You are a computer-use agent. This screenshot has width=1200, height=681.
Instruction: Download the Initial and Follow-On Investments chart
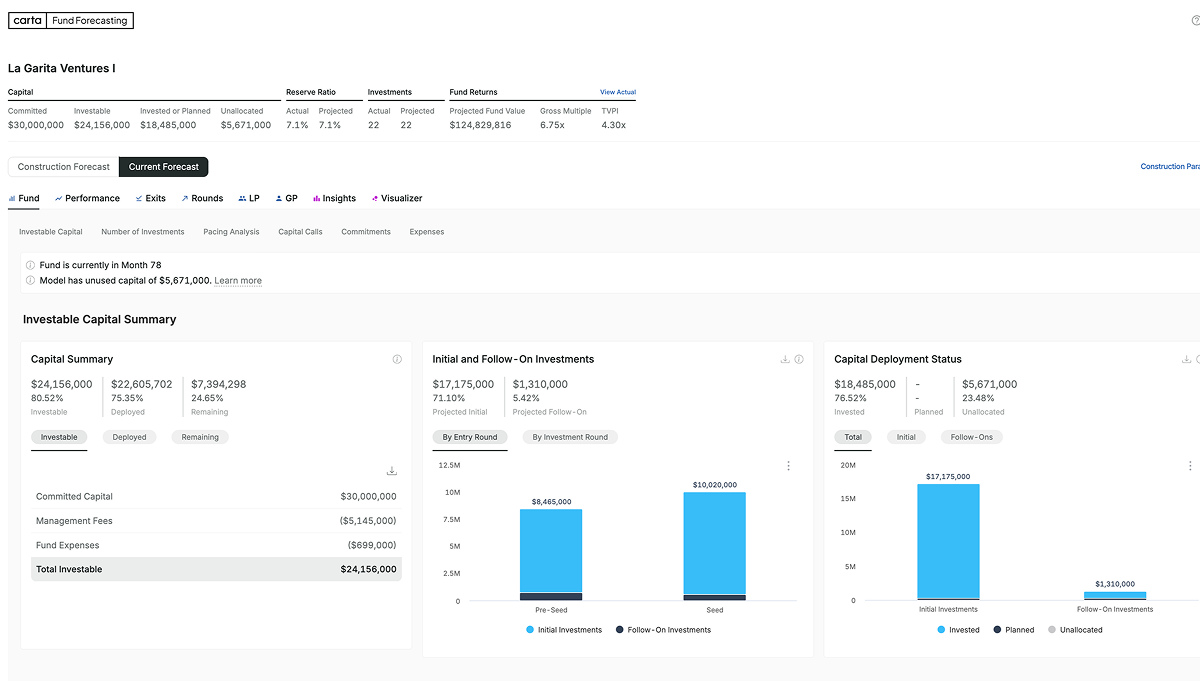784,358
